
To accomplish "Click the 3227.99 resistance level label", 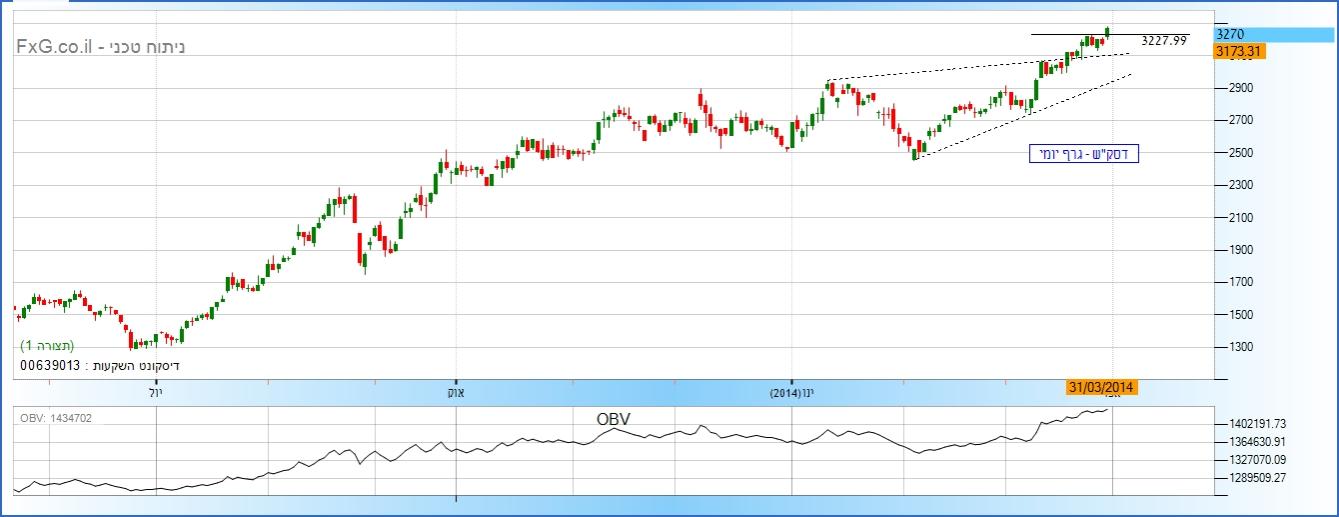I will (1164, 41).
